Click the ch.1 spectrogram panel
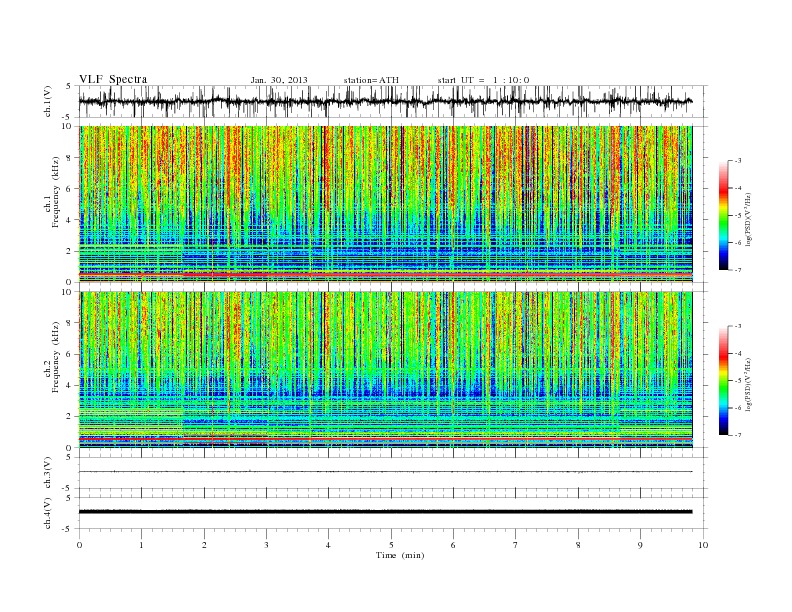This screenshot has height=612, width=792. [x=385, y=204]
